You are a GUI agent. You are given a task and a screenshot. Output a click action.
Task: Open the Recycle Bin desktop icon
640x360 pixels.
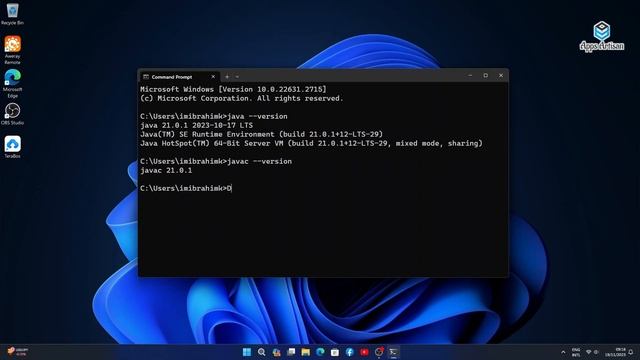[12, 13]
